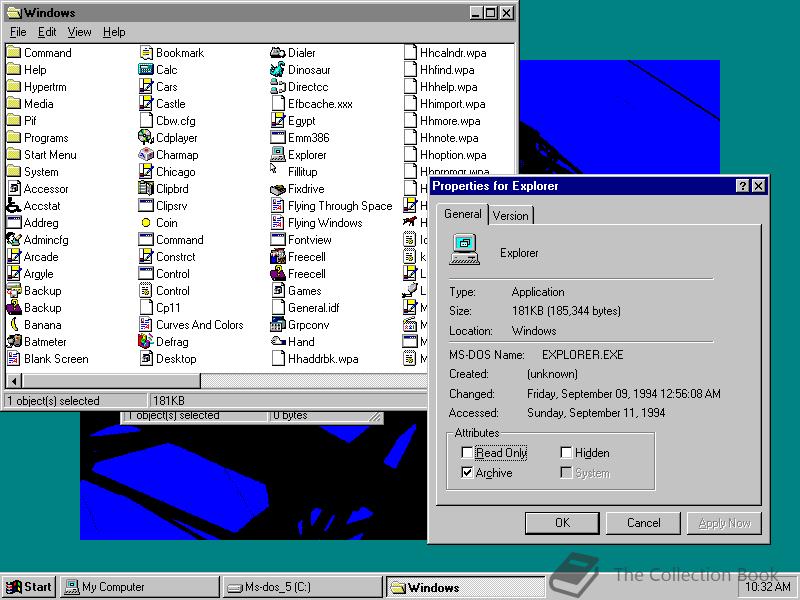Switch to the General tab
The height and width of the screenshot is (600, 800).
462,214
